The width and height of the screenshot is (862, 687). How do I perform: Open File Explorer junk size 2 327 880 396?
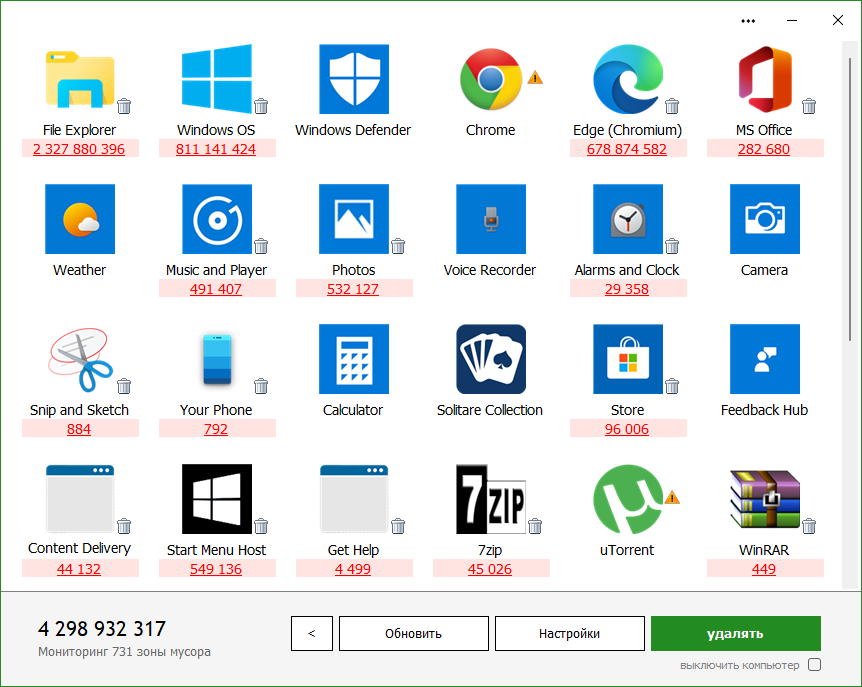pyautogui.click(x=80, y=149)
